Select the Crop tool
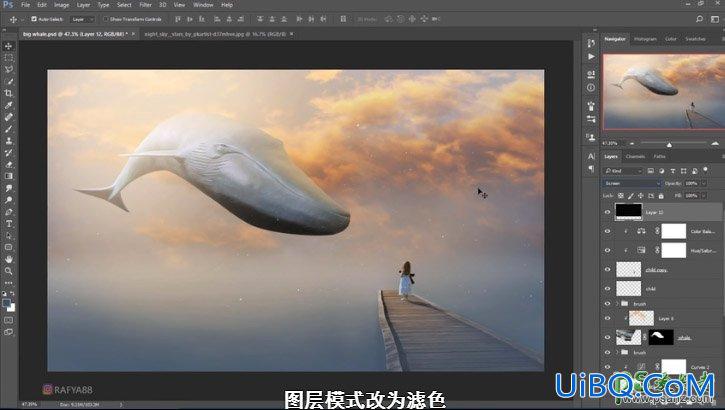This screenshot has width=725, height=410. pos(8,93)
